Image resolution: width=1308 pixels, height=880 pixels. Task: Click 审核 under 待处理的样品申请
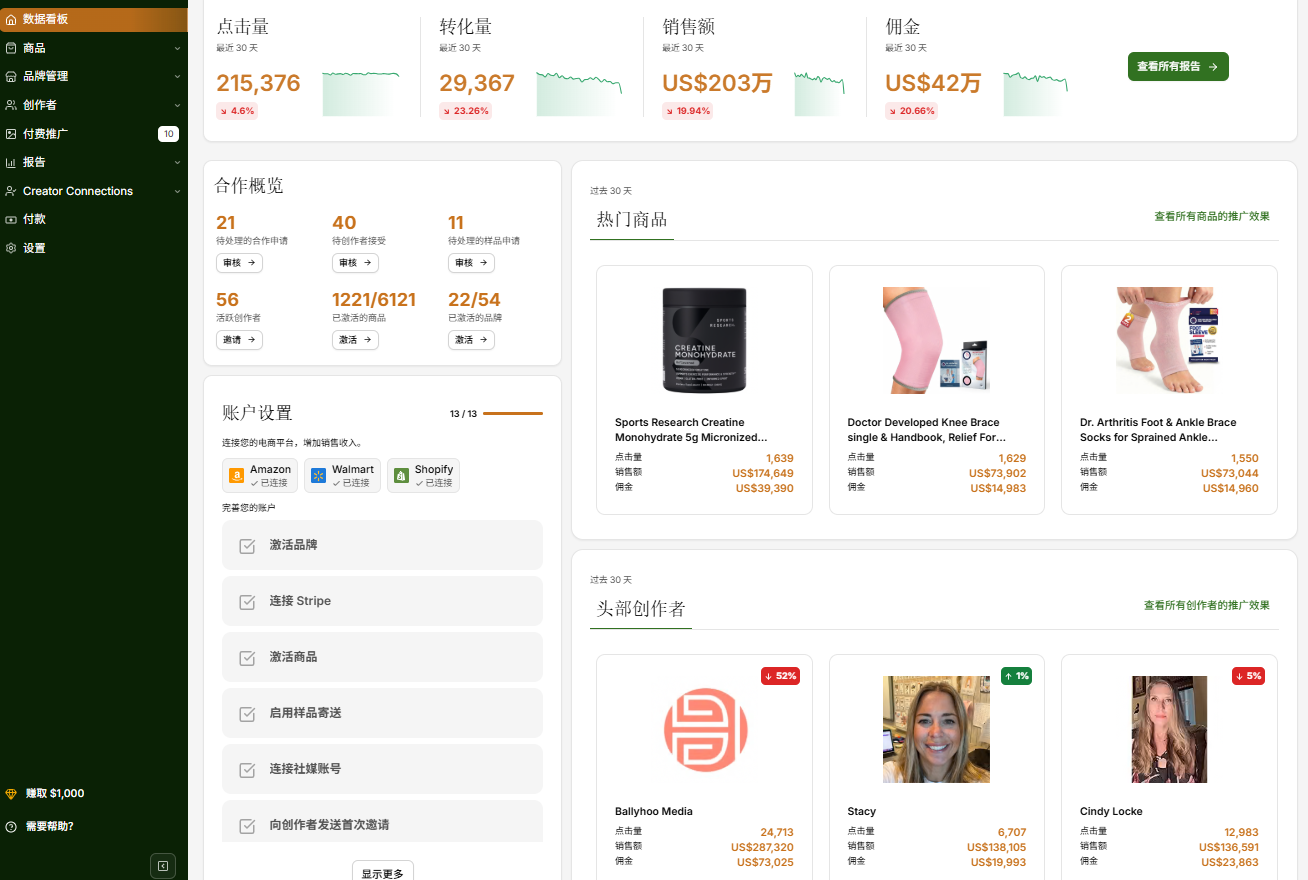coord(471,263)
